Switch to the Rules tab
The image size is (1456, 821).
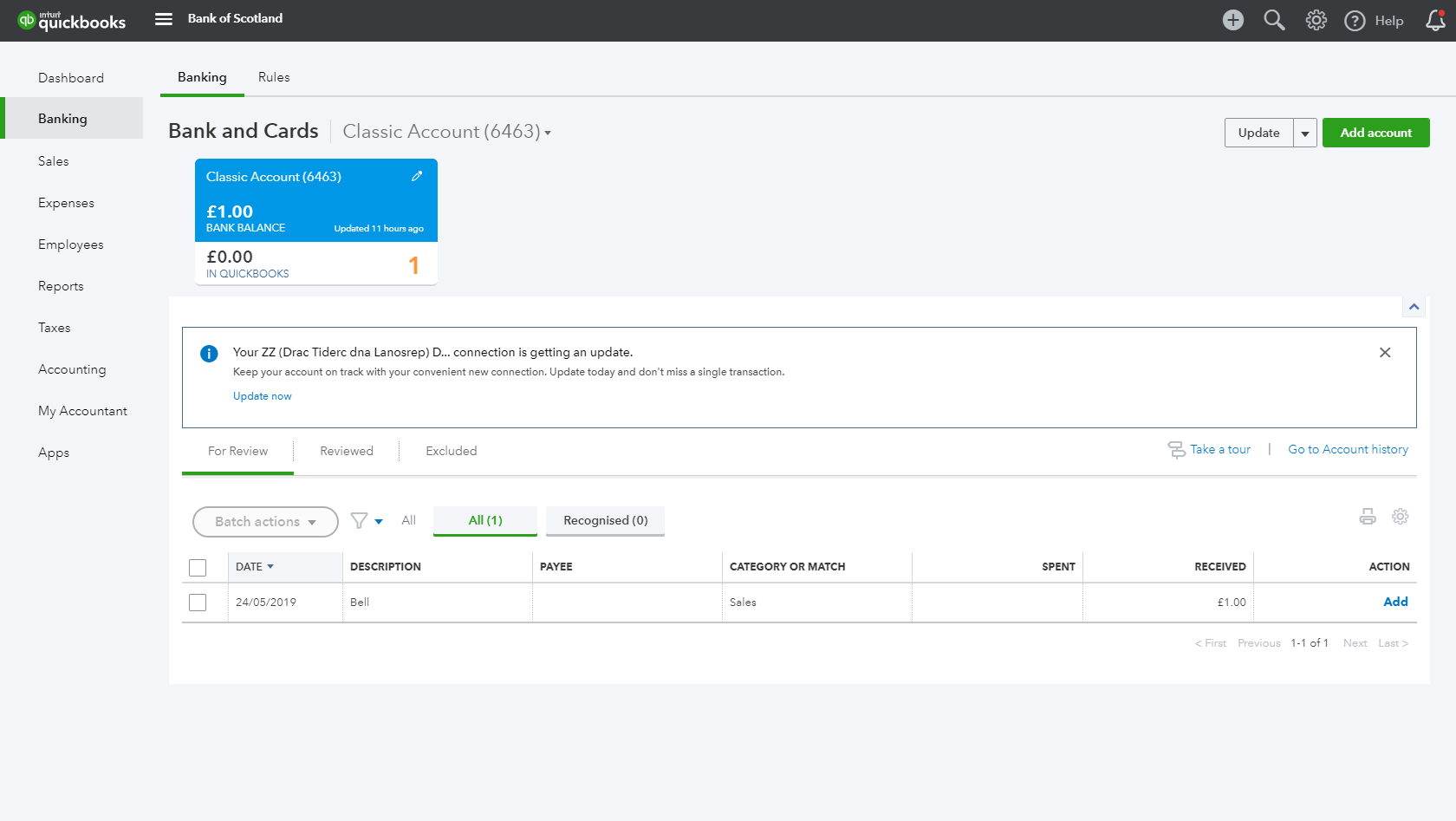click(x=274, y=77)
